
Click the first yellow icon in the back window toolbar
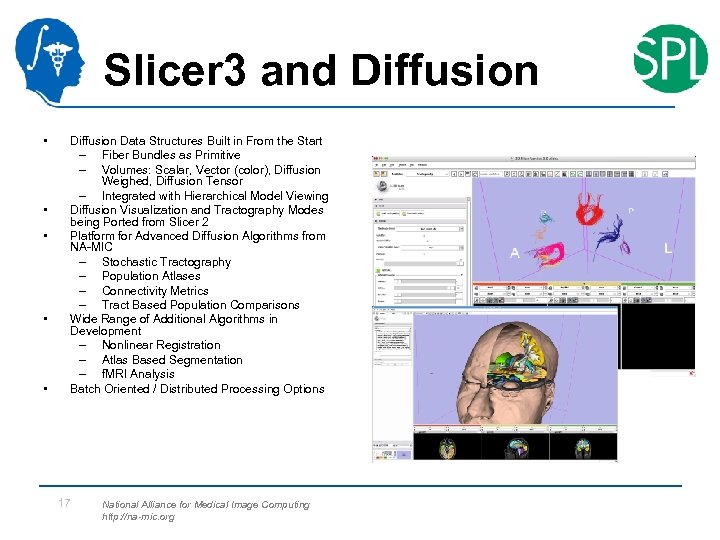377,174
